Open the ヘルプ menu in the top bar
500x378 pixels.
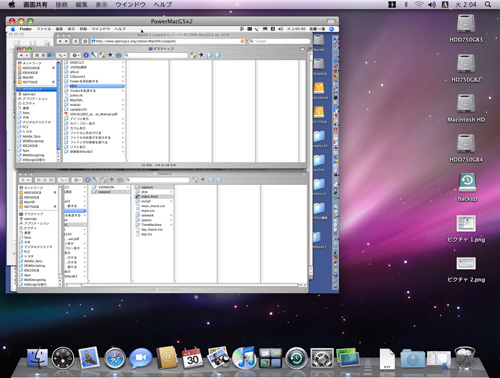click(163, 5)
